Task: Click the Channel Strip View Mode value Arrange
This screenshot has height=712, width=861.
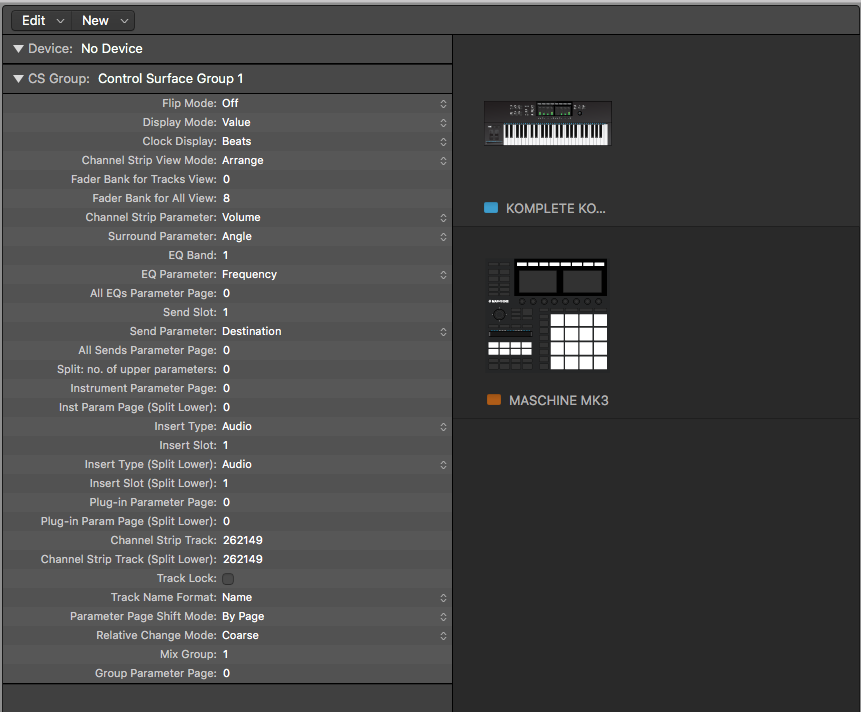Action: click(243, 160)
